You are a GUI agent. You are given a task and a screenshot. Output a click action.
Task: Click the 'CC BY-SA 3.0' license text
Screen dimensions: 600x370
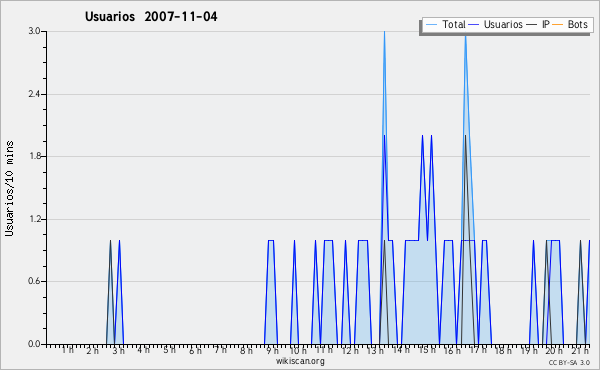569,363
